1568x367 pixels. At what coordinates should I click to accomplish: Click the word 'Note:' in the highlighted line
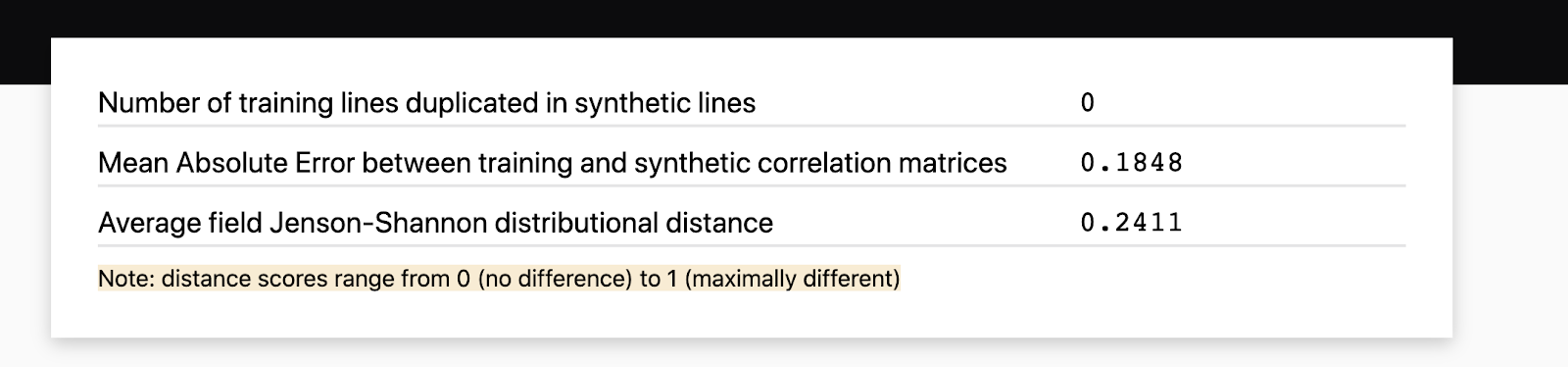point(126,279)
